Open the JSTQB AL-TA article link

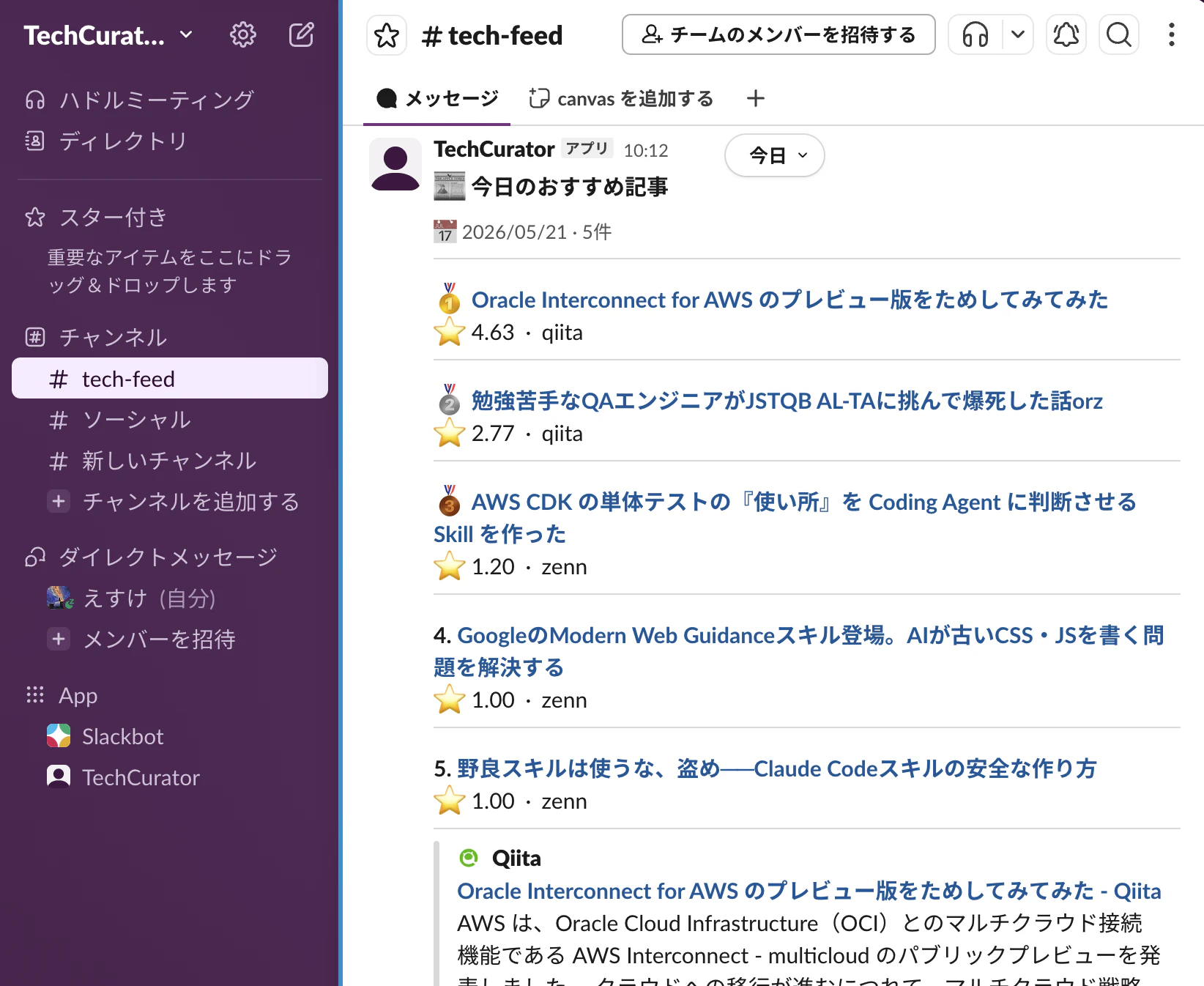[787, 401]
